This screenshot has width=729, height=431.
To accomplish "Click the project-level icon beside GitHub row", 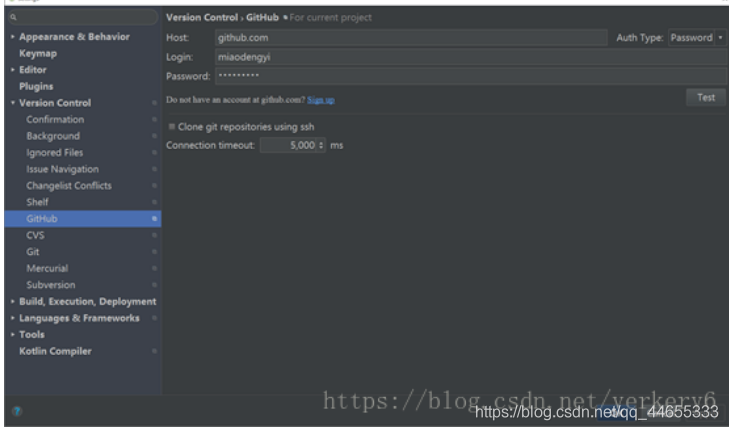I will pos(154,219).
